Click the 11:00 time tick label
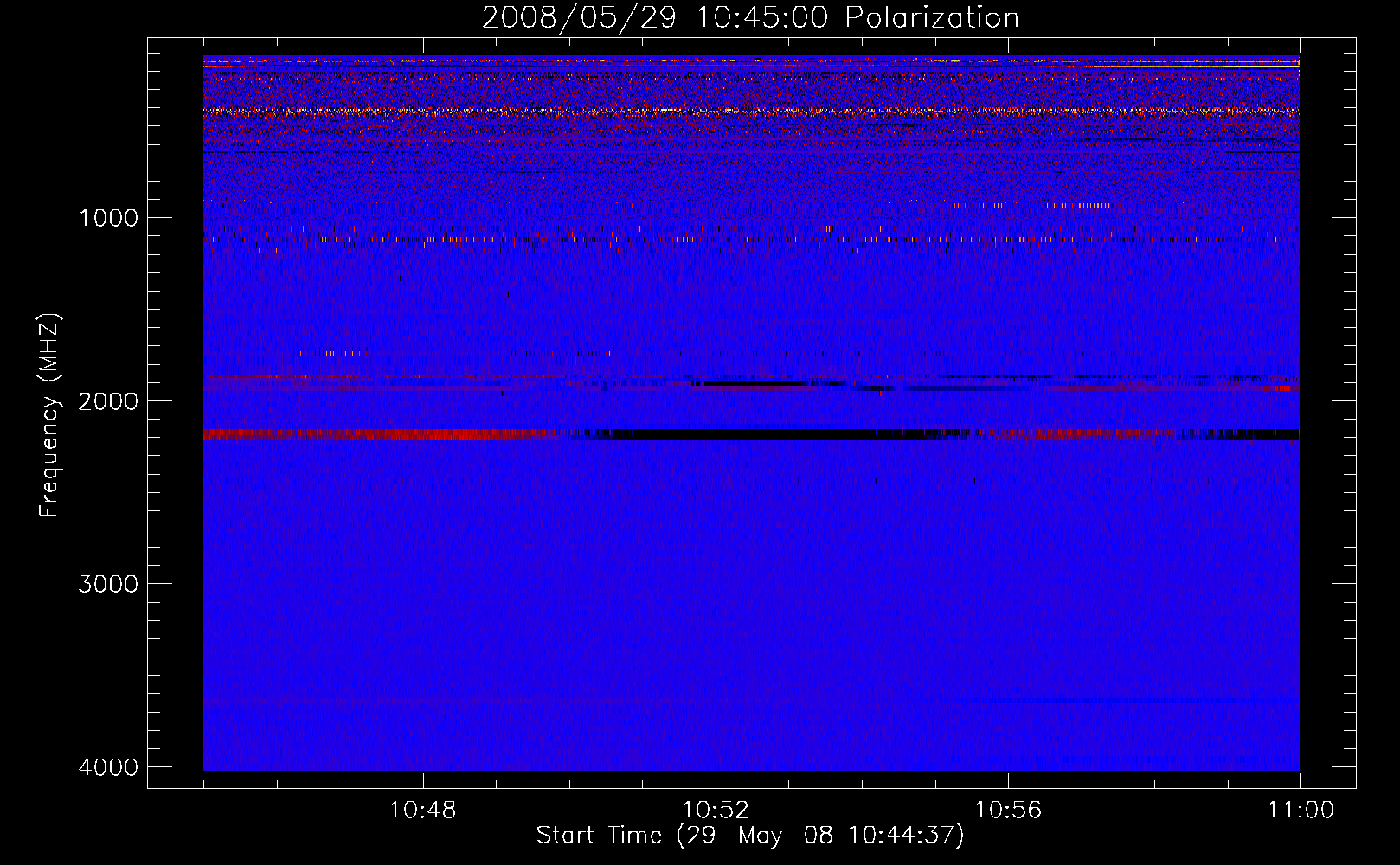The width and height of the screenshot is (1400, 865). click(x=1300, y=811)
